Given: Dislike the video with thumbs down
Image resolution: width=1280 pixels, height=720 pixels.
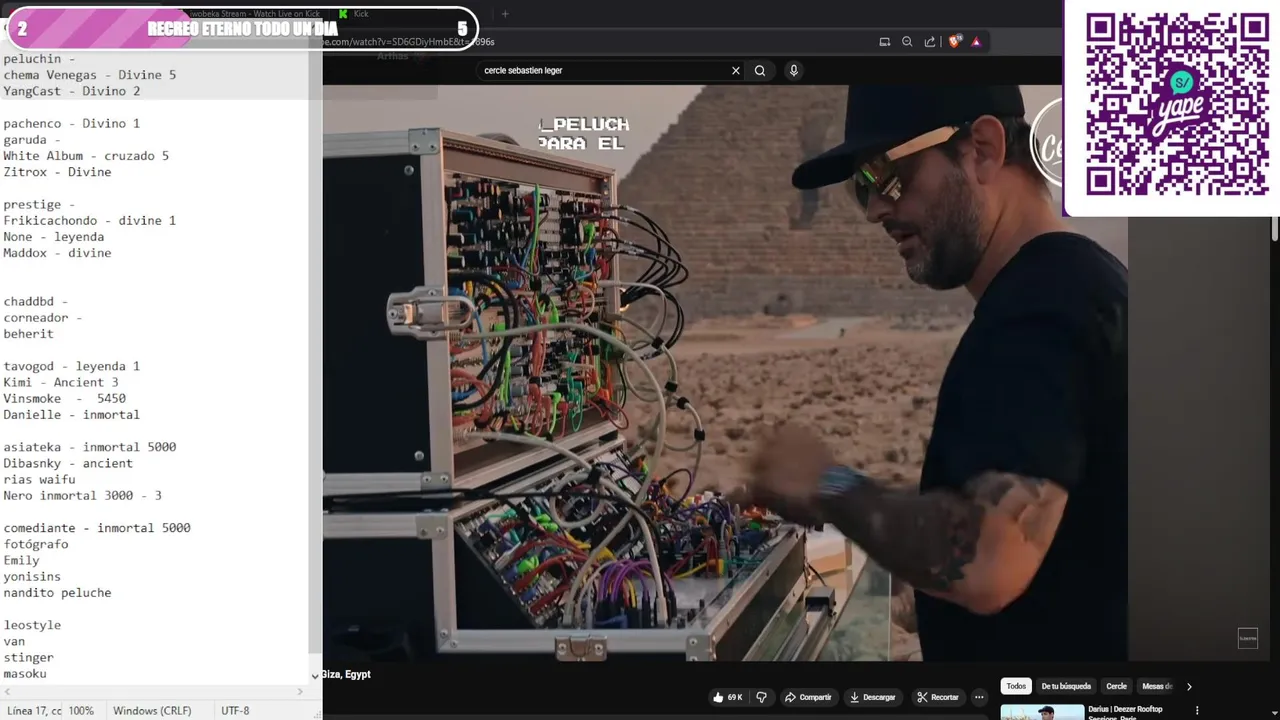Looking at the screenshot, I should pos(761,697).
